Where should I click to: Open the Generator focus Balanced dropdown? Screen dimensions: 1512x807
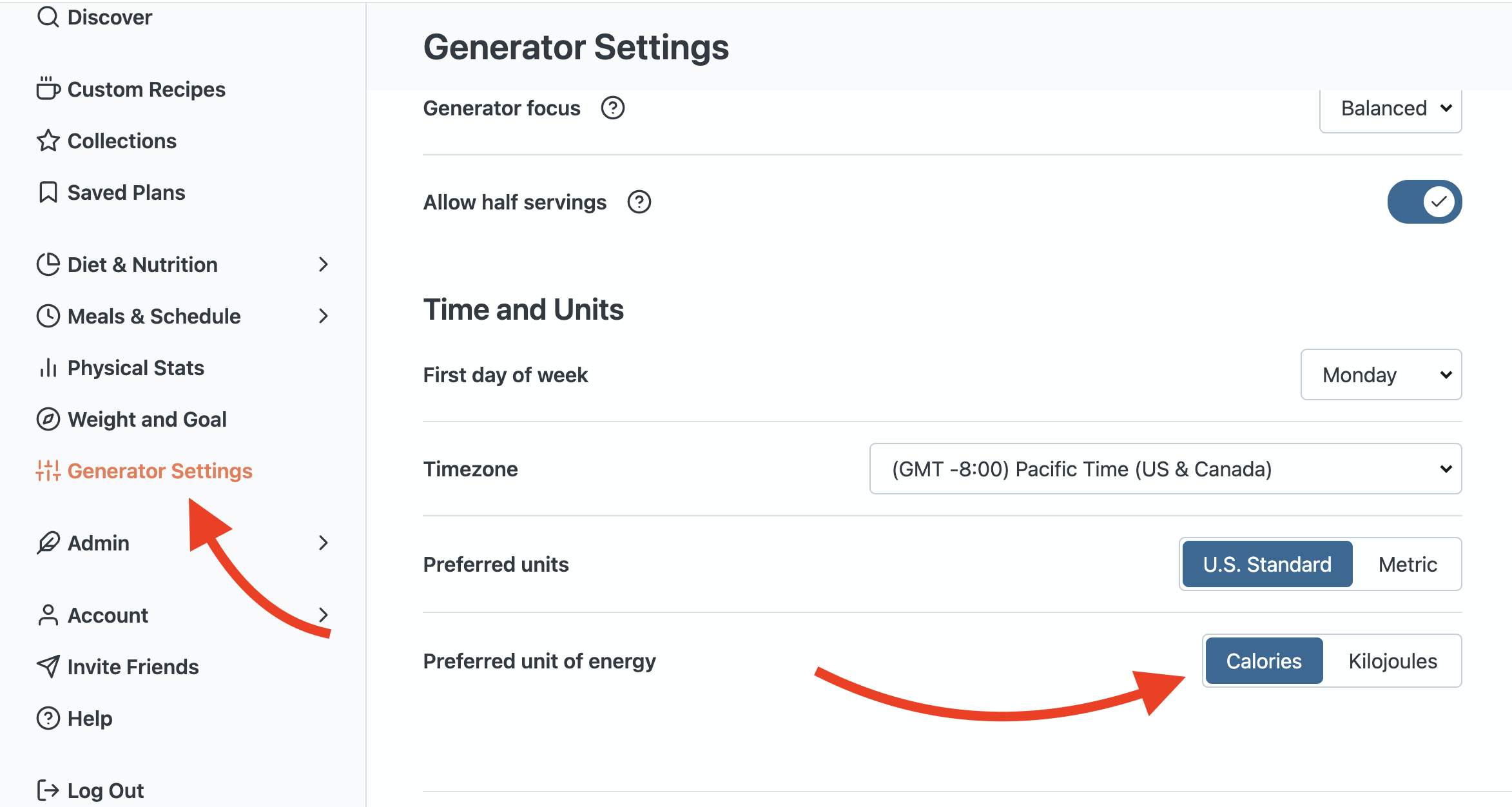(x=1390, y=108)
